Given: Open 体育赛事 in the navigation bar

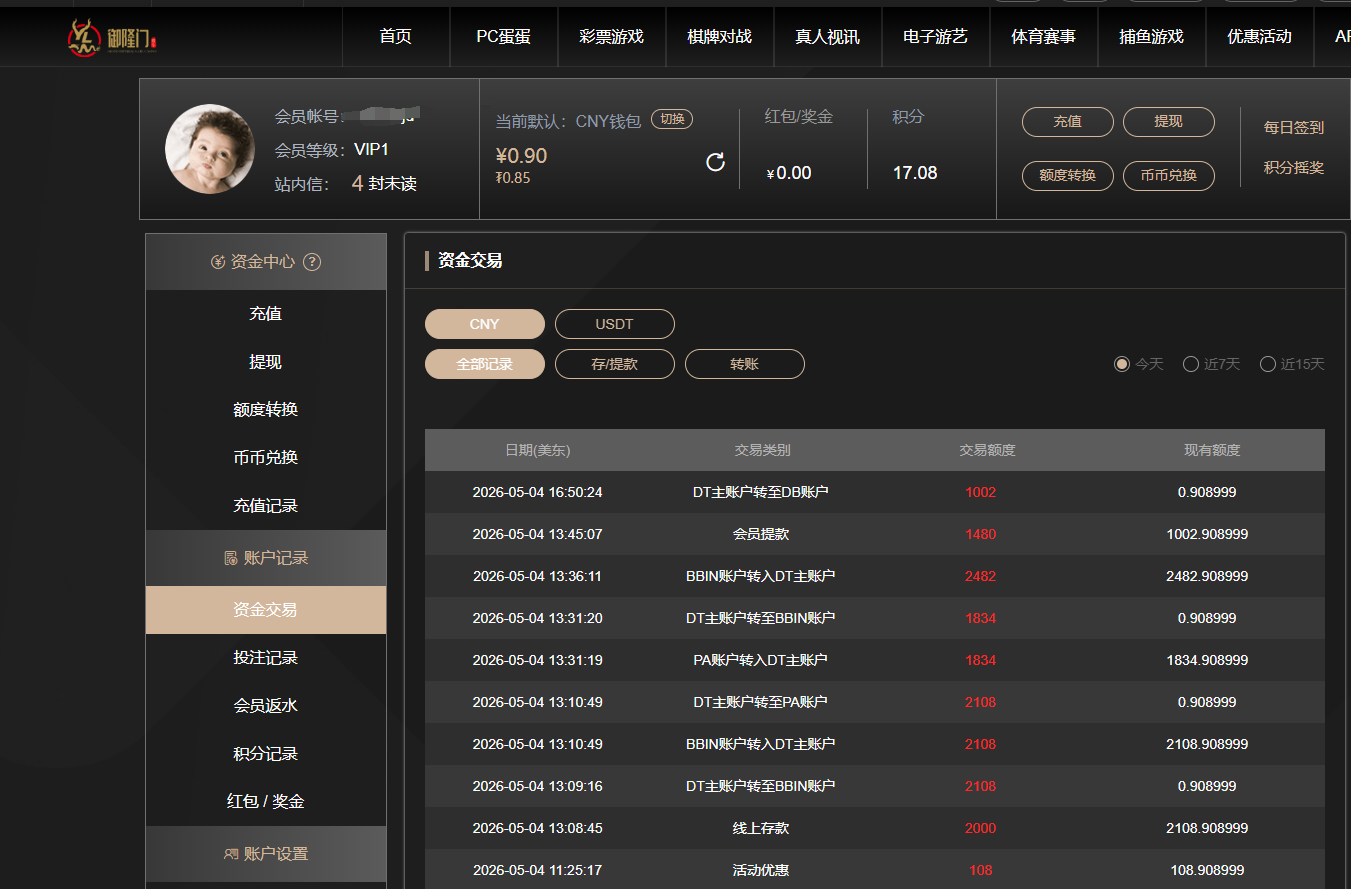Looking at the screenshot, I should pyautogui.click(x=1044, y=37).
